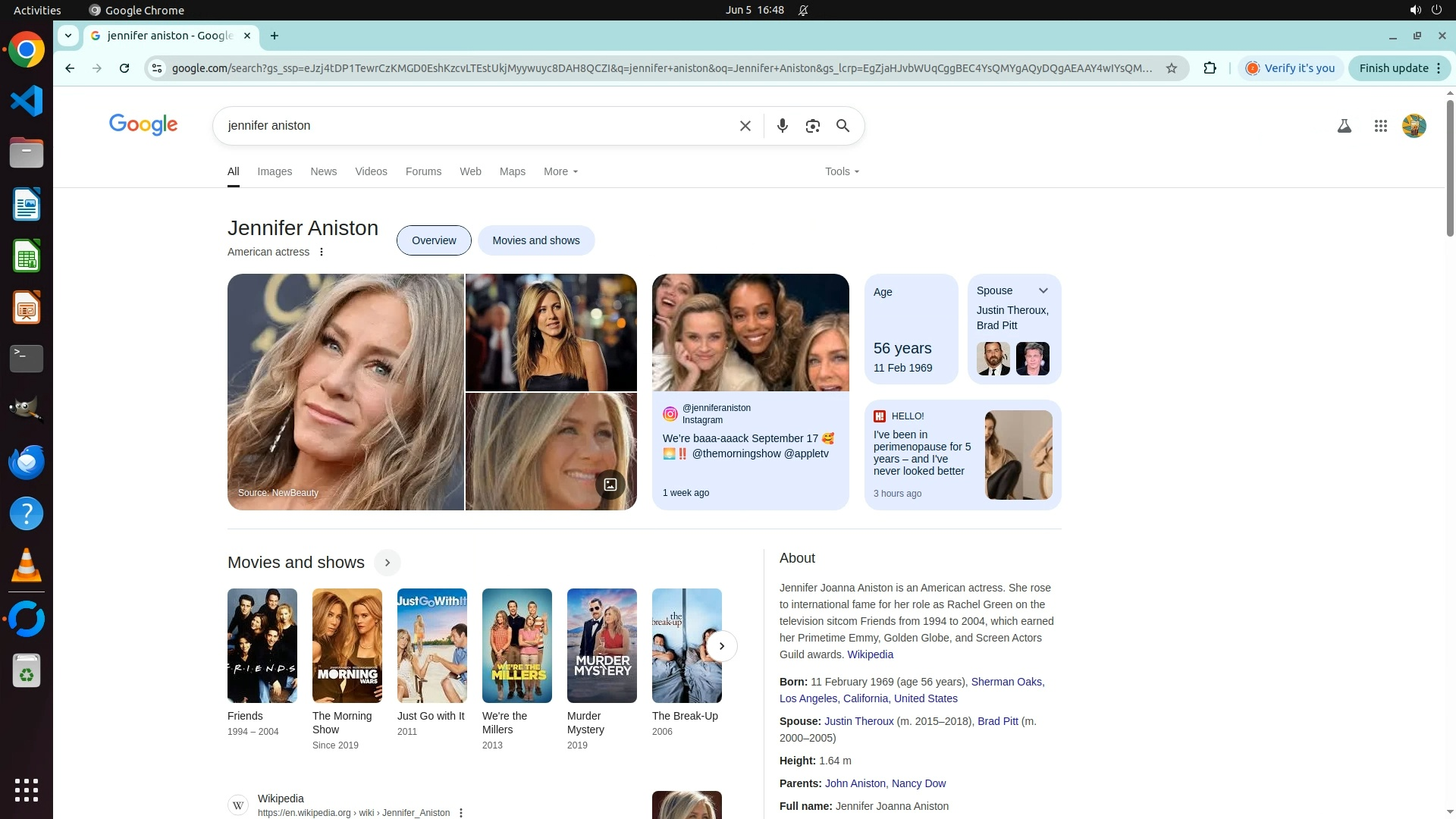
Task: Reload the page
Action: 124,68
